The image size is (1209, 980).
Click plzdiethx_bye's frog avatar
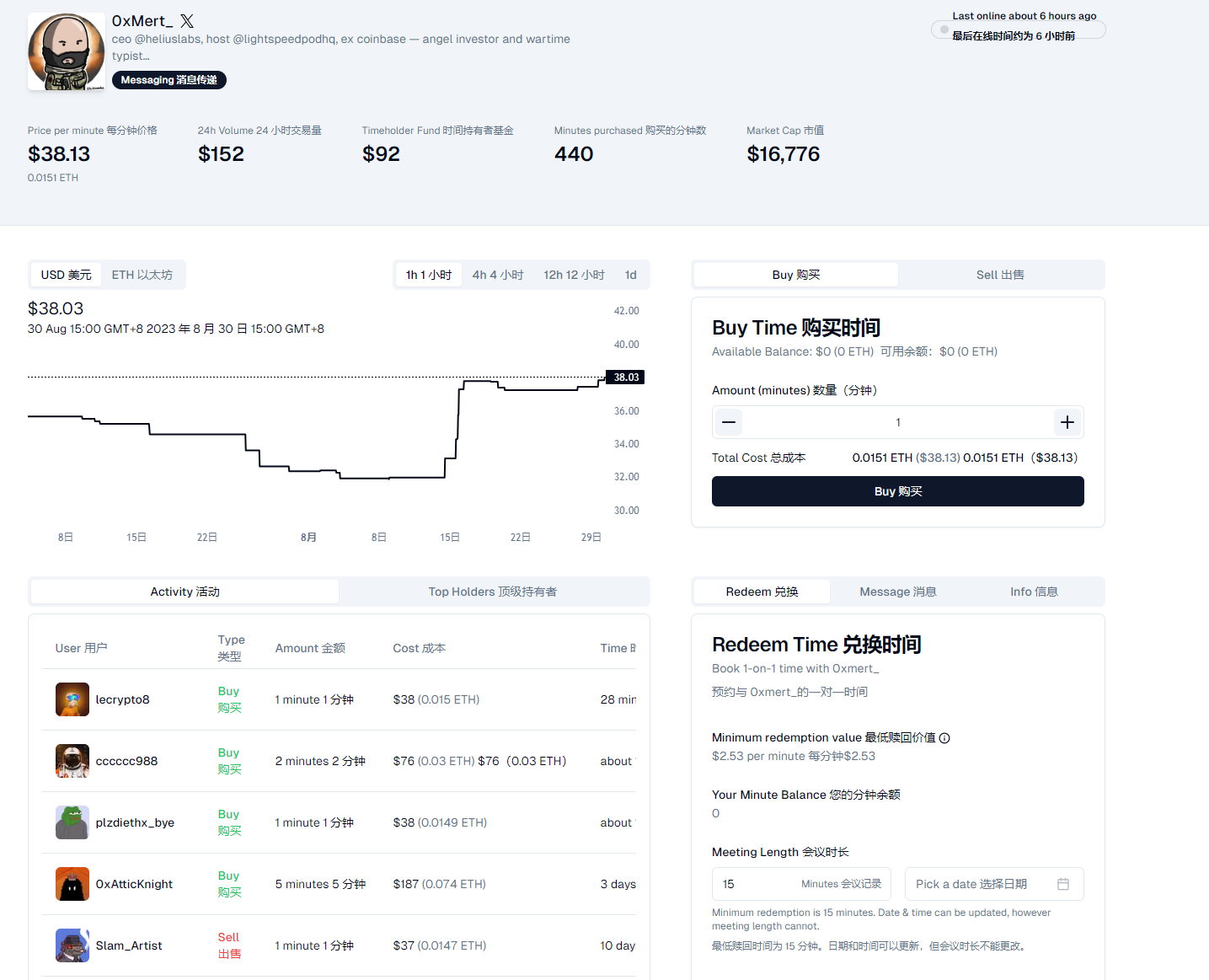(72, 822)
